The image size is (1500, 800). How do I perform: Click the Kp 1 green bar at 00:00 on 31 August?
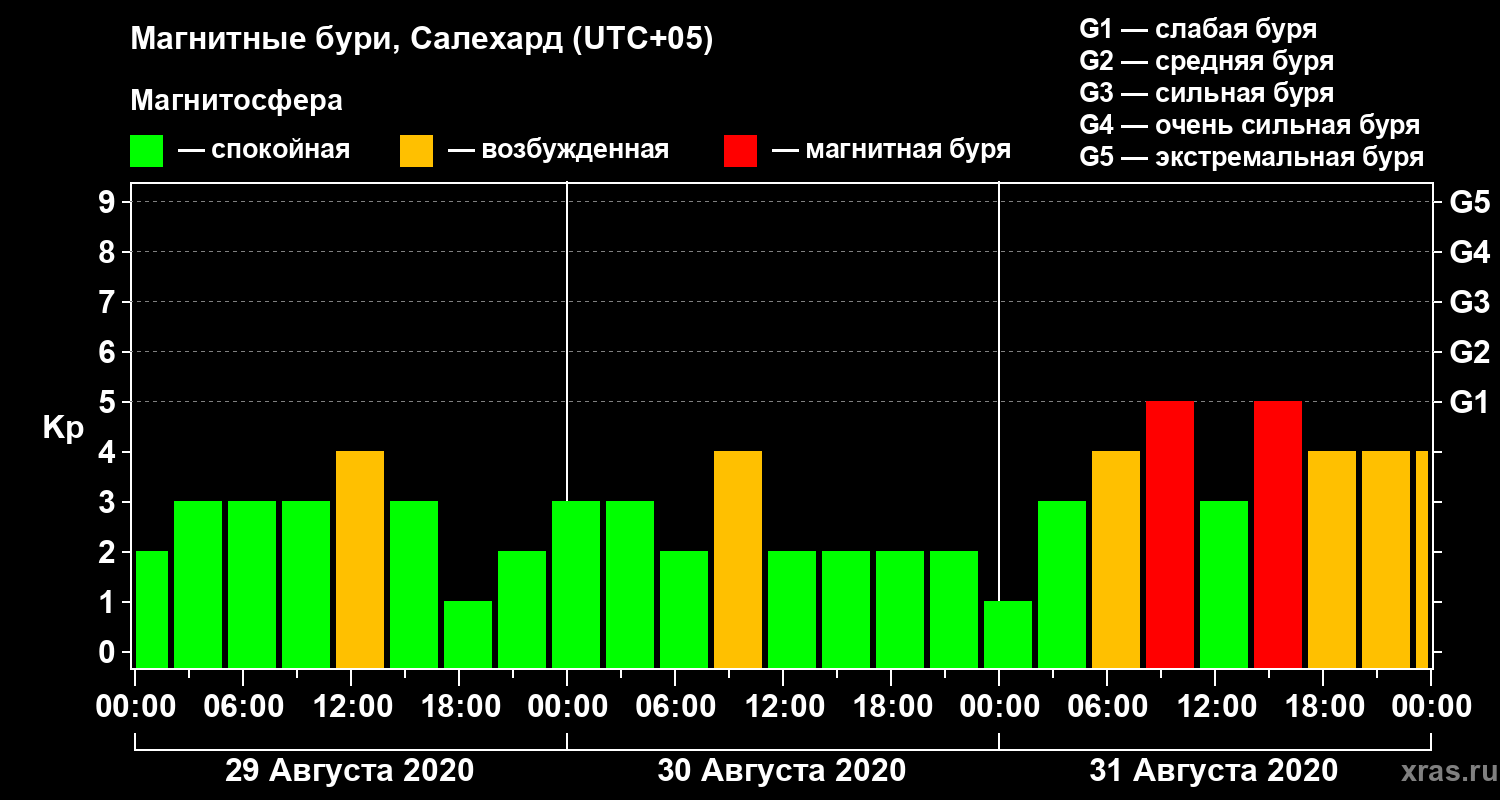point(1008,634)
